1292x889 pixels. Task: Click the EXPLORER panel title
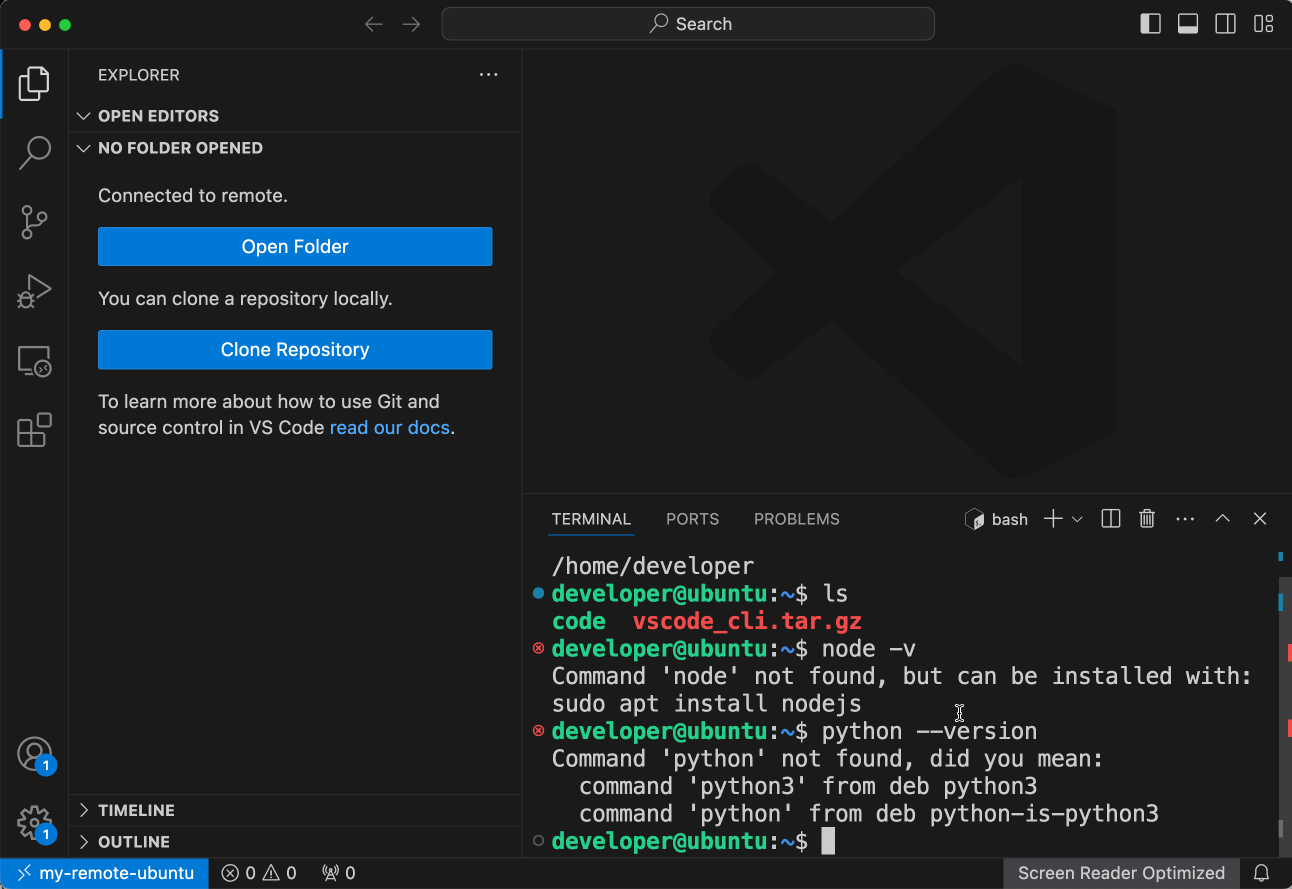click(x=139, y=75)
